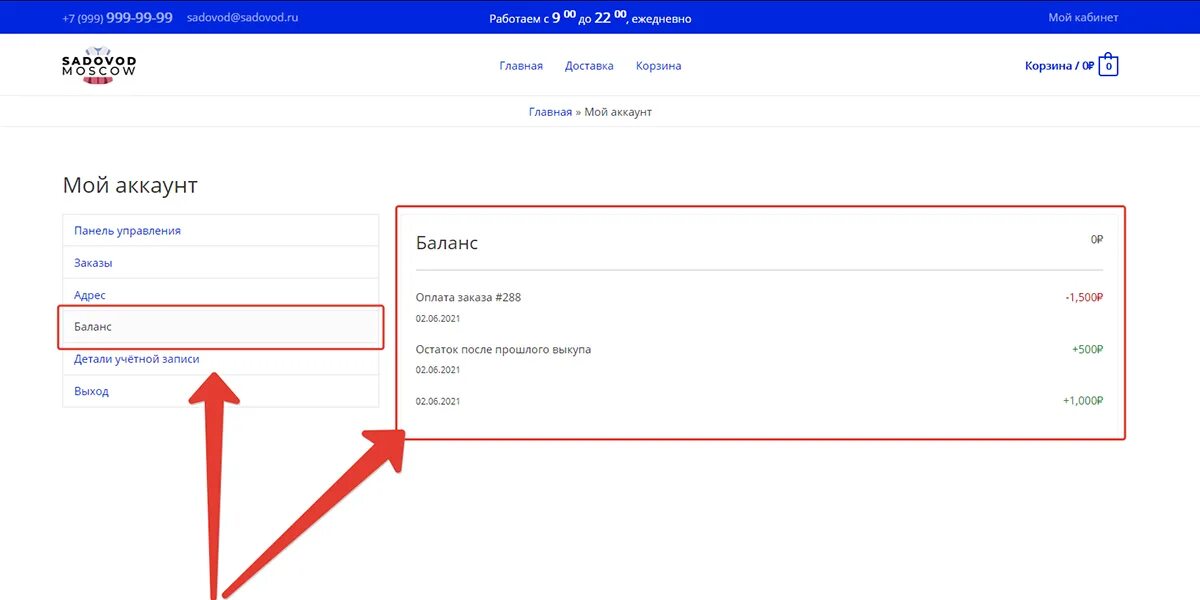Open Панель управления in the account sidebar
The height and width of the screenshot is (600, 1200).
coord(221,230)
